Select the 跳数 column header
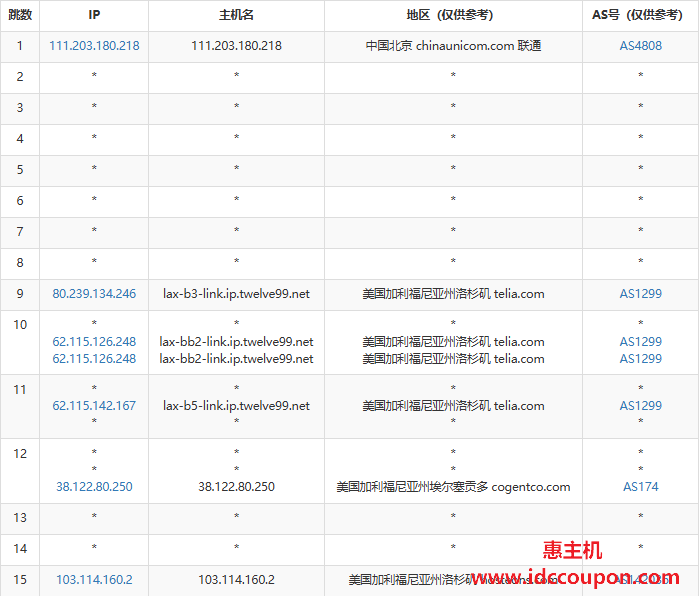The image size is (699, 596). point(20,15)
